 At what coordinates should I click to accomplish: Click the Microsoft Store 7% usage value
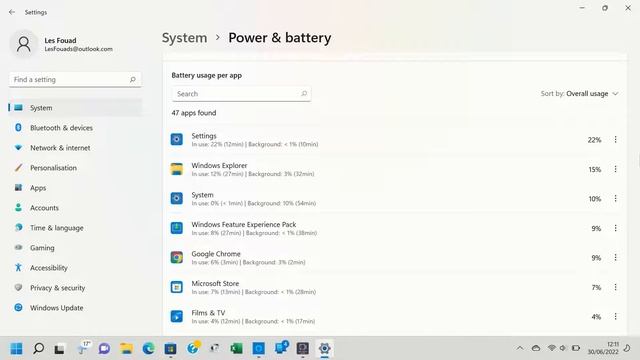click(x=596, y=288)
